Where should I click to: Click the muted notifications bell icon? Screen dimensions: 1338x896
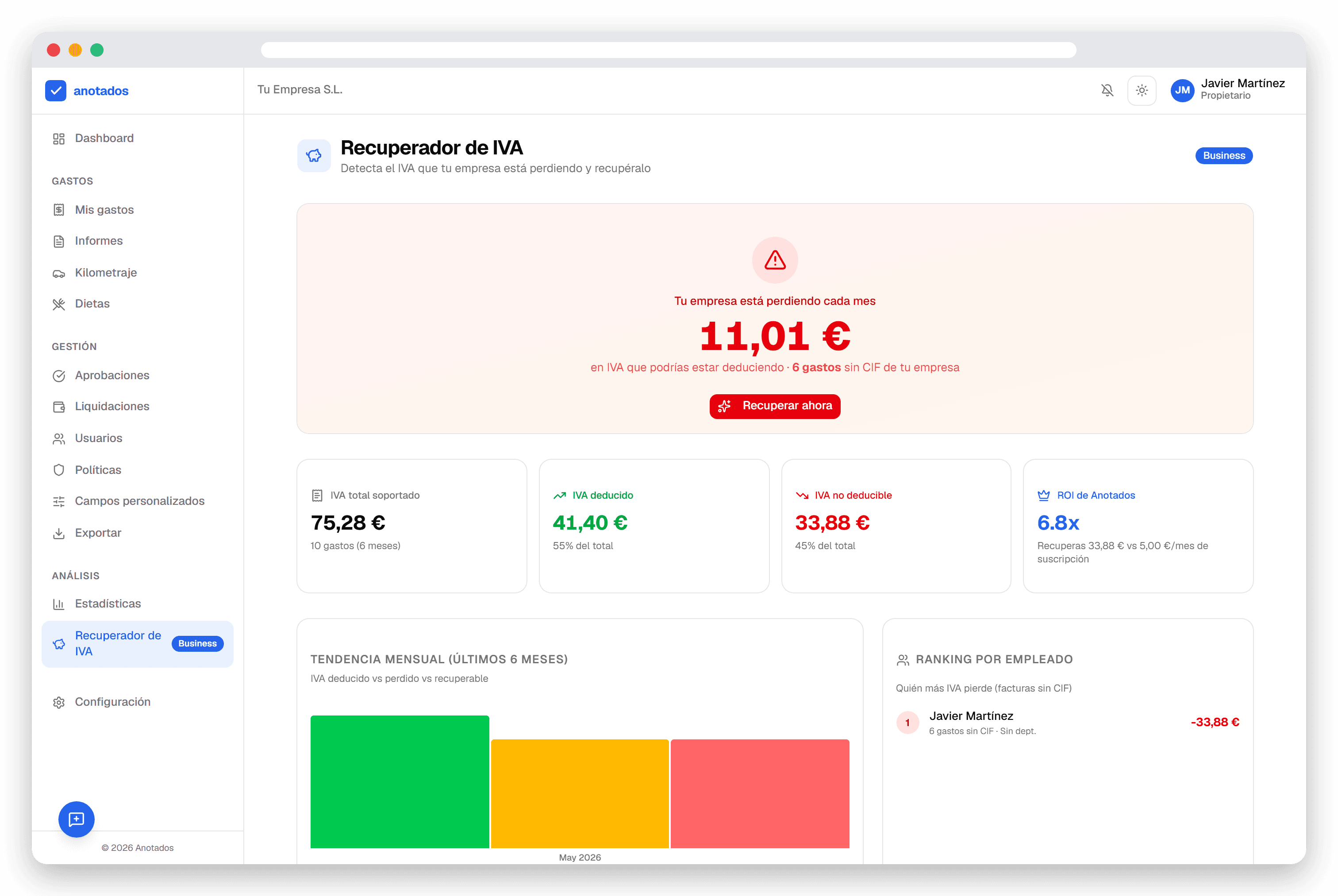1107,90
